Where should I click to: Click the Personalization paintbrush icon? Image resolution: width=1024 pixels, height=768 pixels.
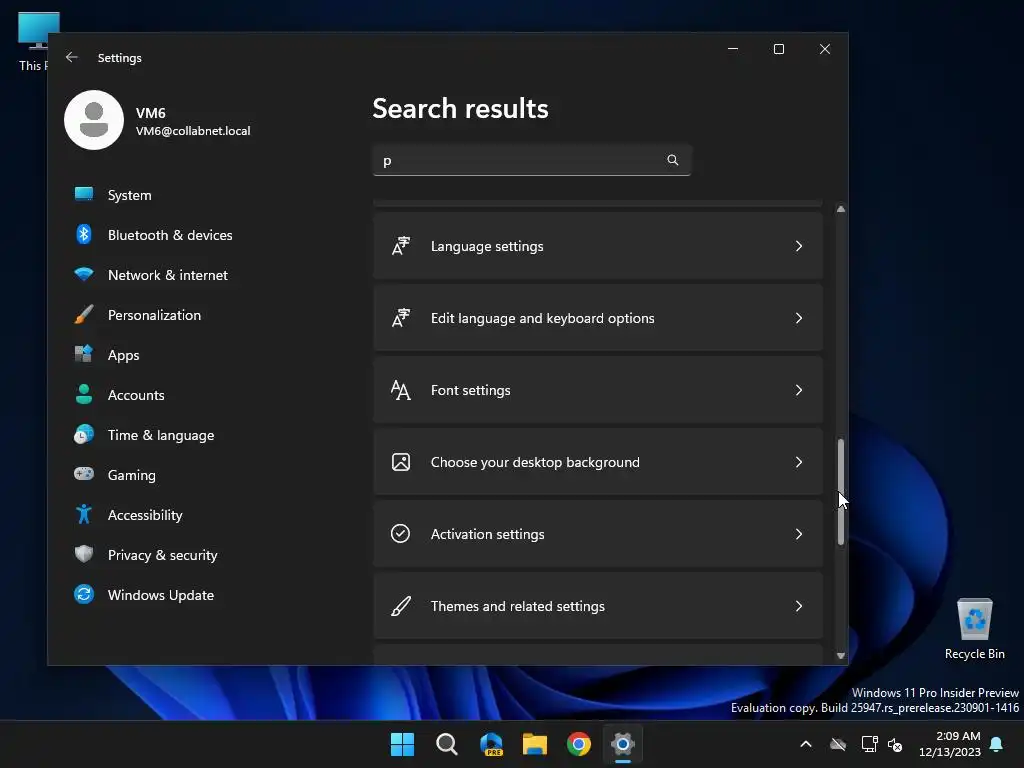pos(84,314)
